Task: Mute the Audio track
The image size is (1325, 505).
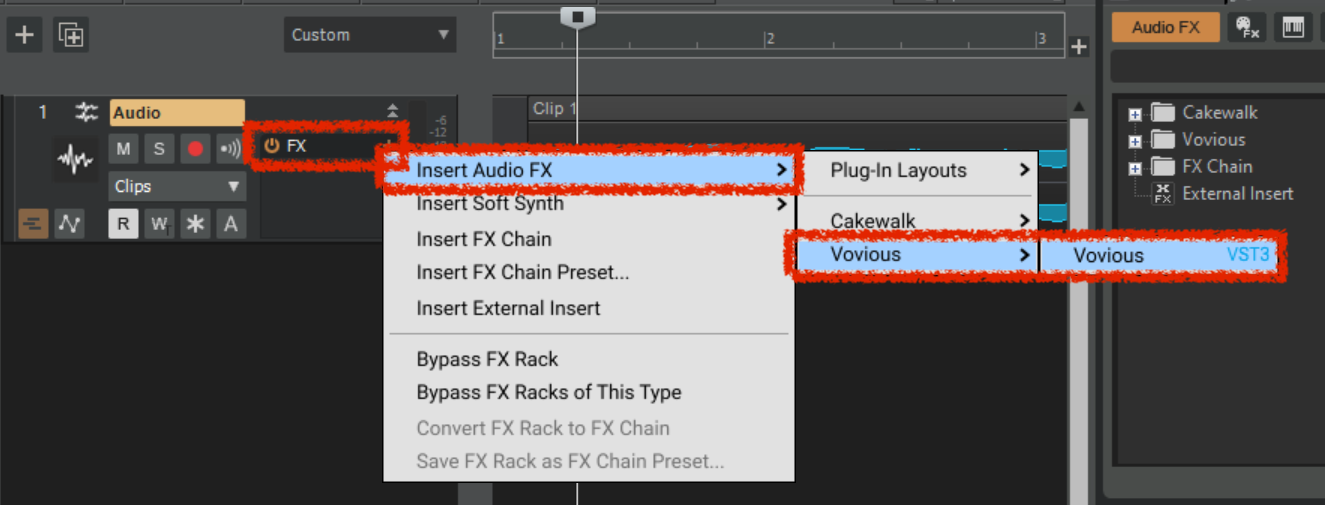Action: [x=123, y=149]
